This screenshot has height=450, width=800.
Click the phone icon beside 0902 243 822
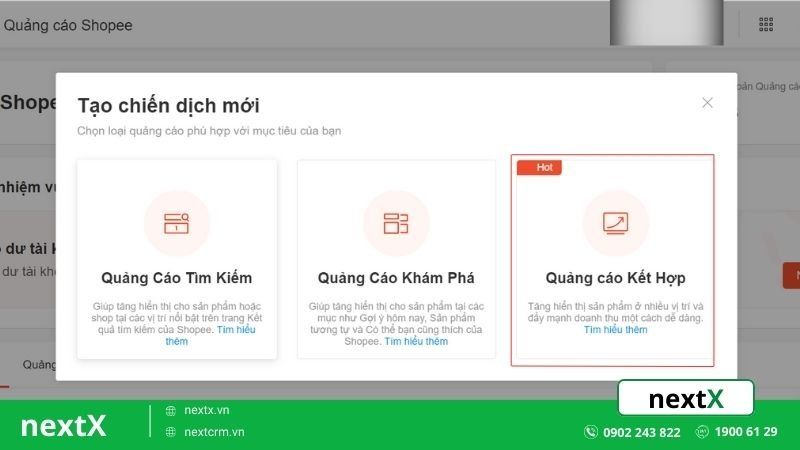(591, 432)
